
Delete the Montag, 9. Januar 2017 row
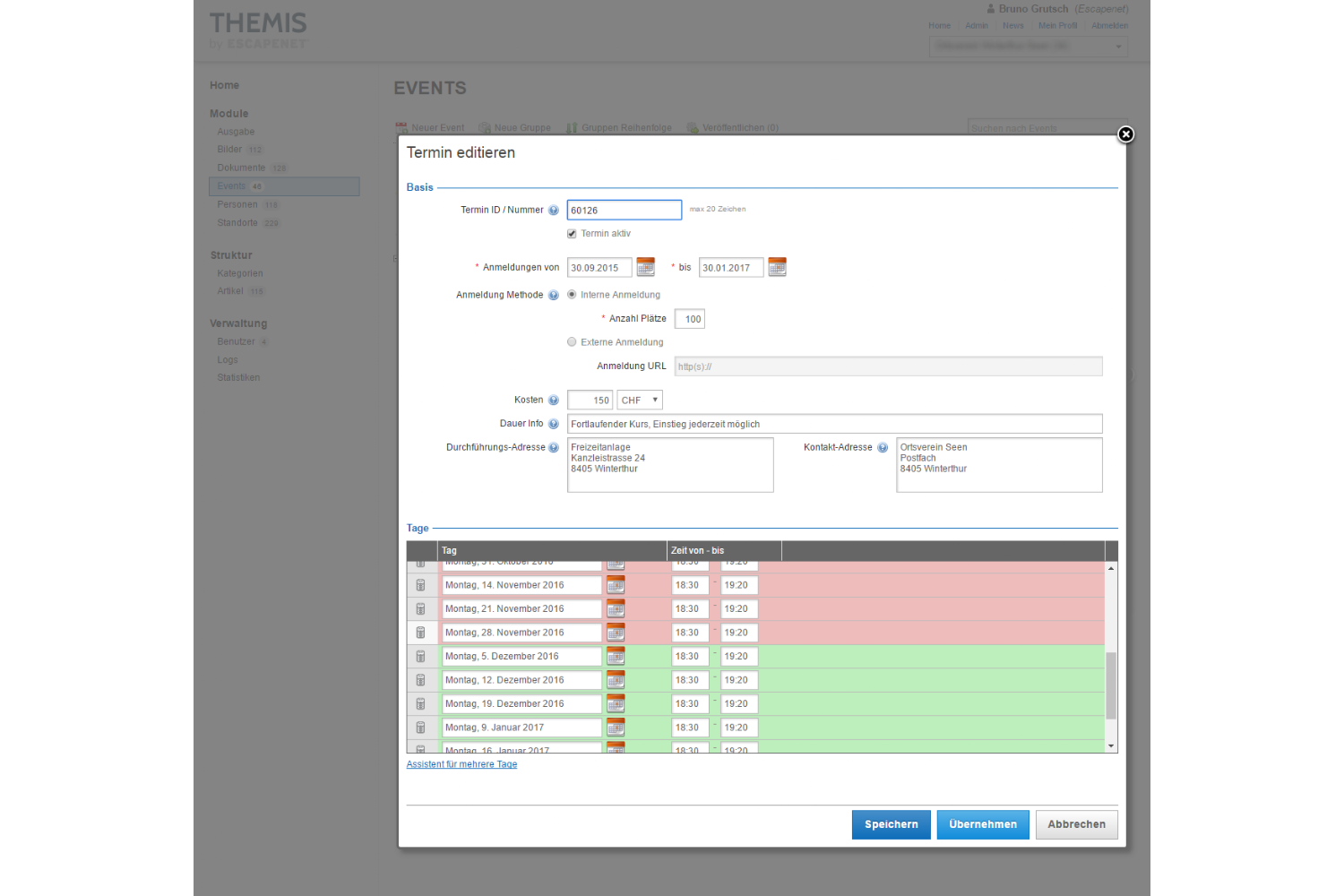[420, 728]
